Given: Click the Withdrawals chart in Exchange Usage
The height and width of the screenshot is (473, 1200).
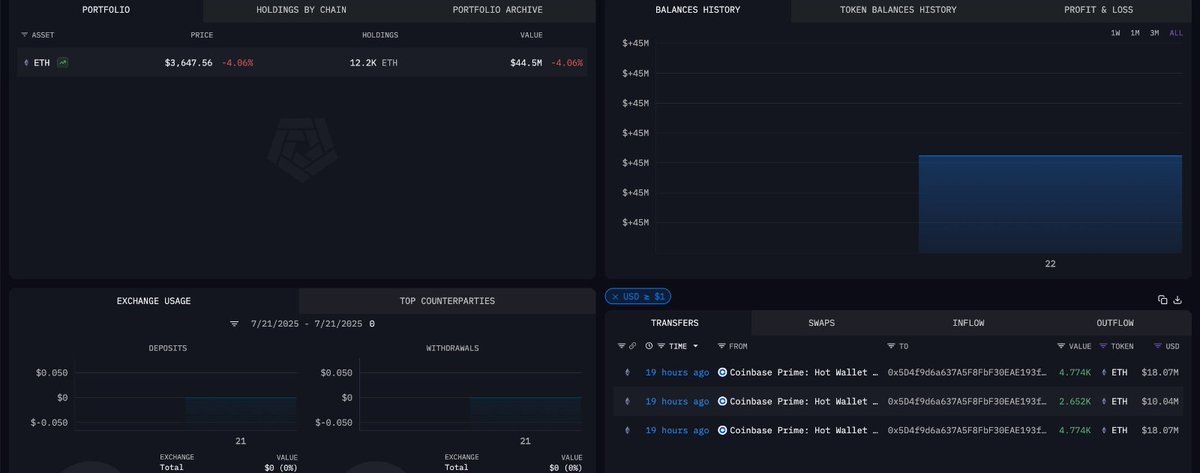Looking at the screenshot, I should click(471, 397).
